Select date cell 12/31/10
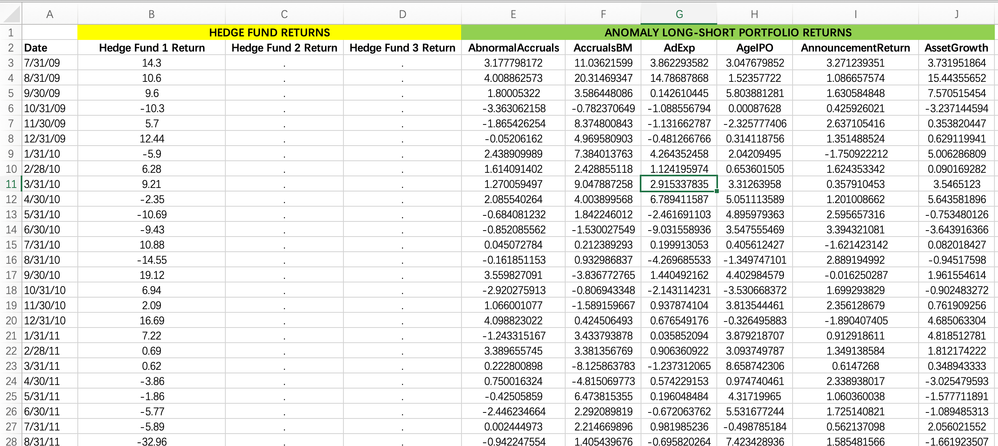Image resolution: width=998 pixels, height=446 pixels. tap(50, 319)
